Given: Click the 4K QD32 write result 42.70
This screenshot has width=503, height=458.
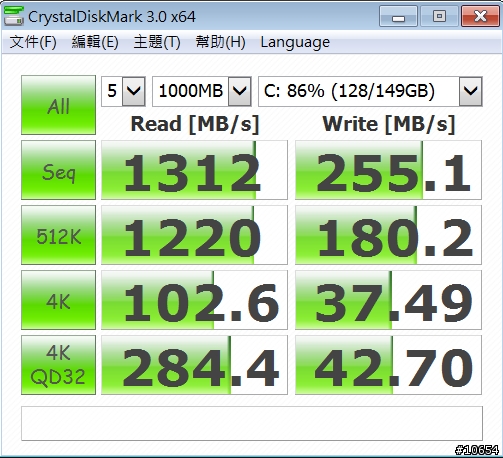Looking at the screenshot, I should point(388,365).
